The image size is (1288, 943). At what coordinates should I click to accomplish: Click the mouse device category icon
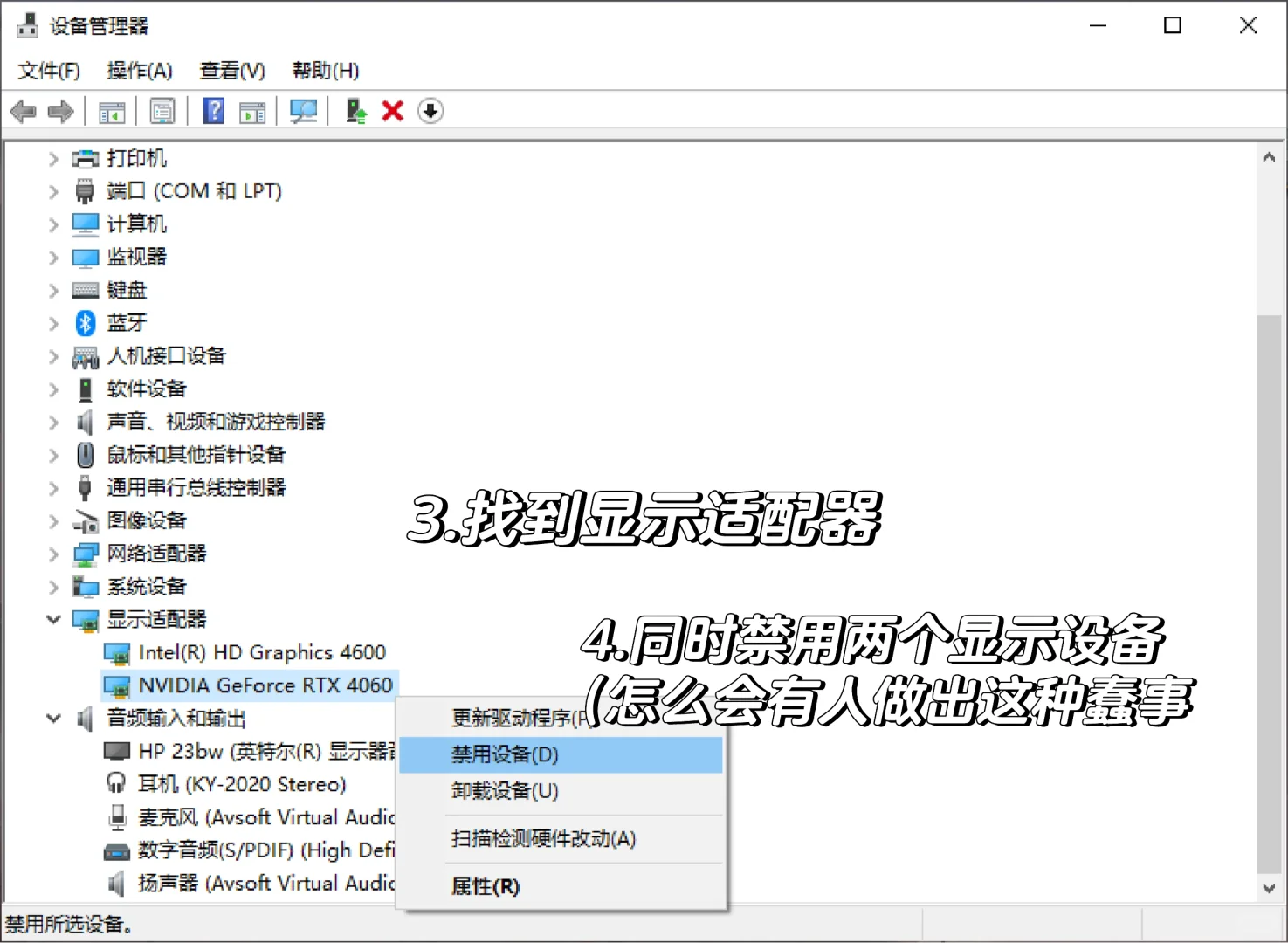86,455
